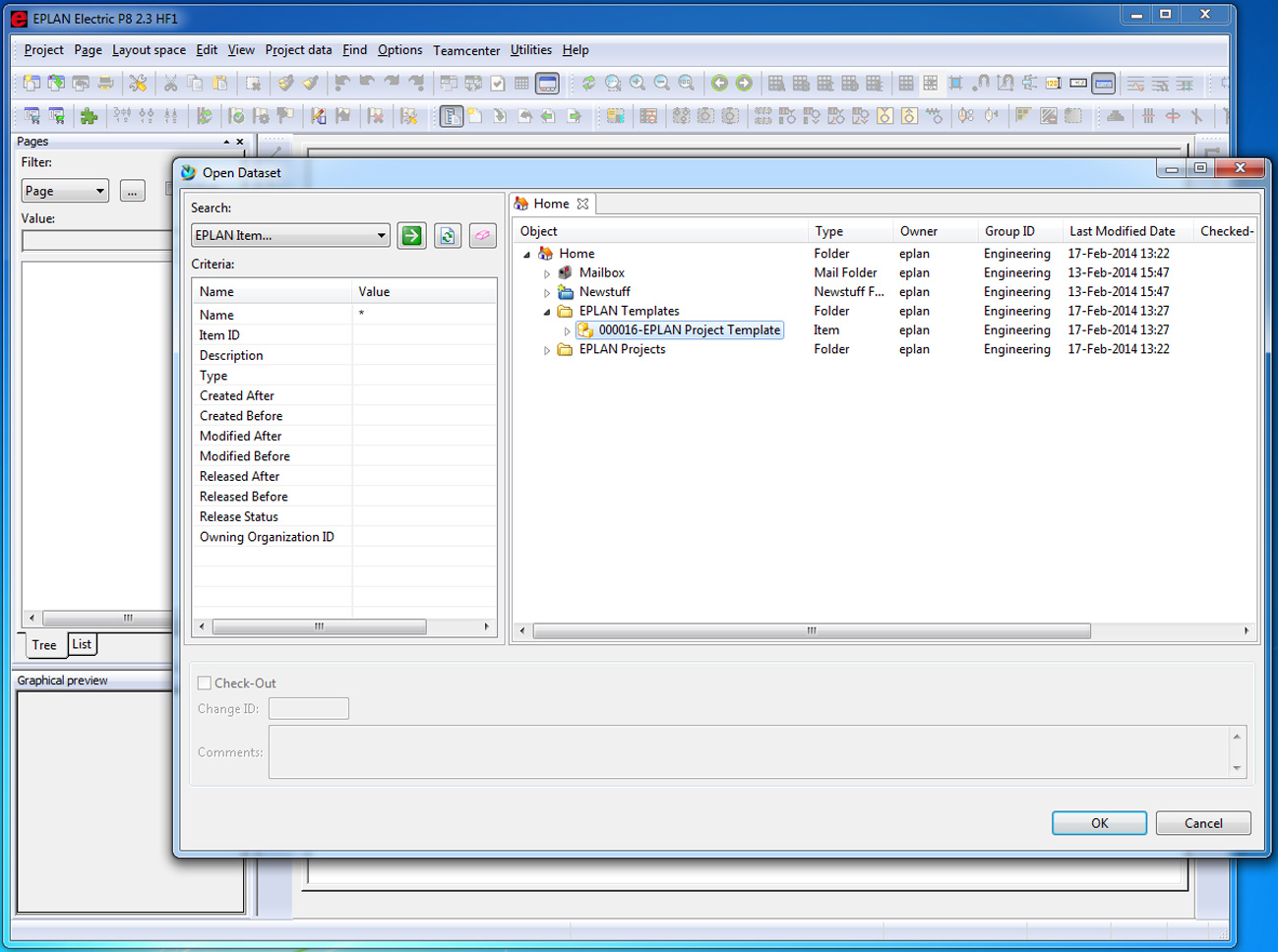Click the Name criteria value cell

tap(424, 315)
